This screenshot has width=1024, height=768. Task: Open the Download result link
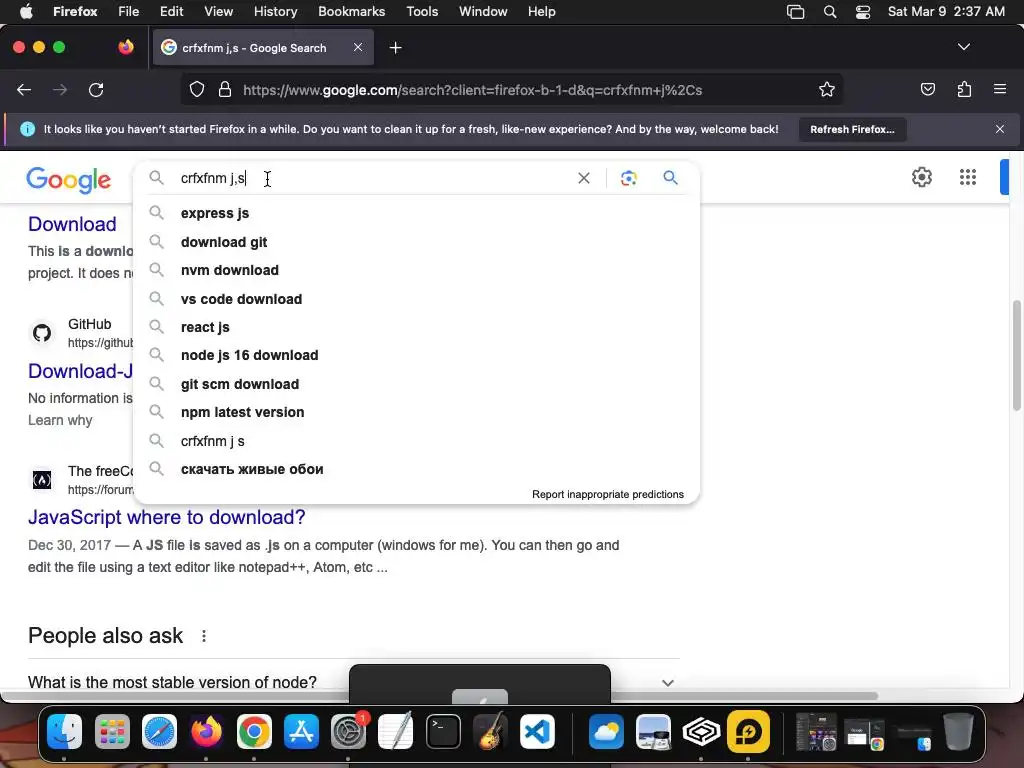tap(72, 224)
